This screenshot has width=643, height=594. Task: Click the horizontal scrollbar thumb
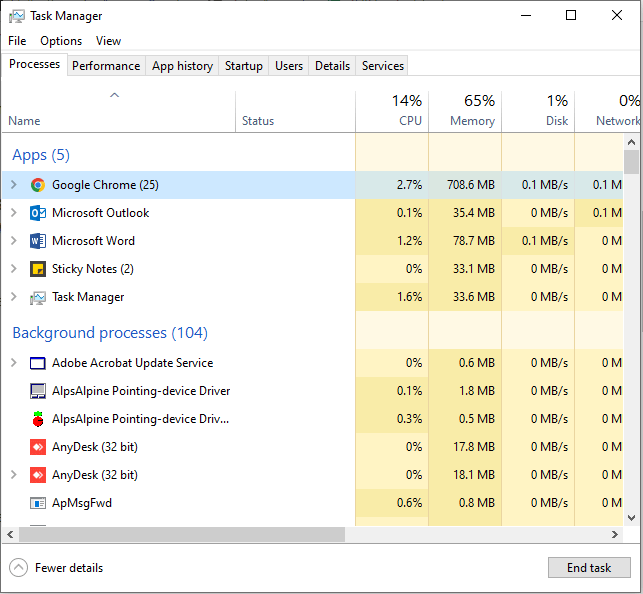[182, 535]
